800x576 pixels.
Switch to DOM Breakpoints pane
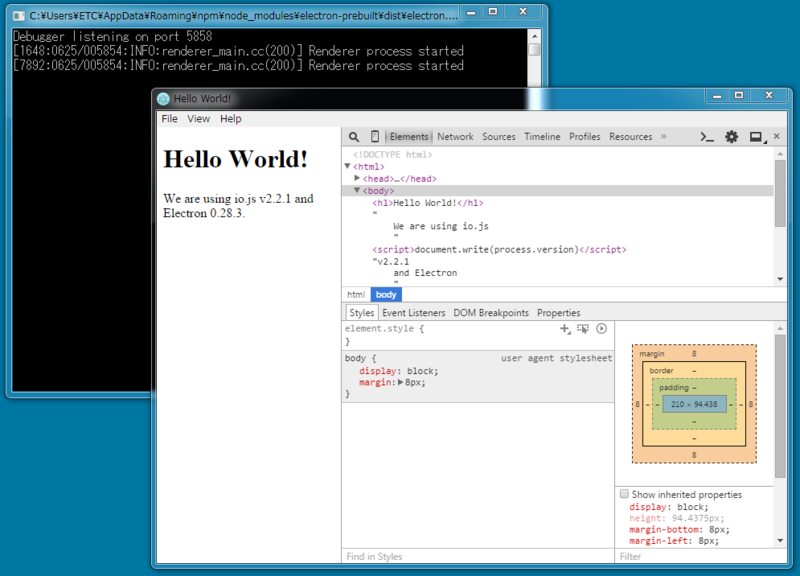point(491,313)
